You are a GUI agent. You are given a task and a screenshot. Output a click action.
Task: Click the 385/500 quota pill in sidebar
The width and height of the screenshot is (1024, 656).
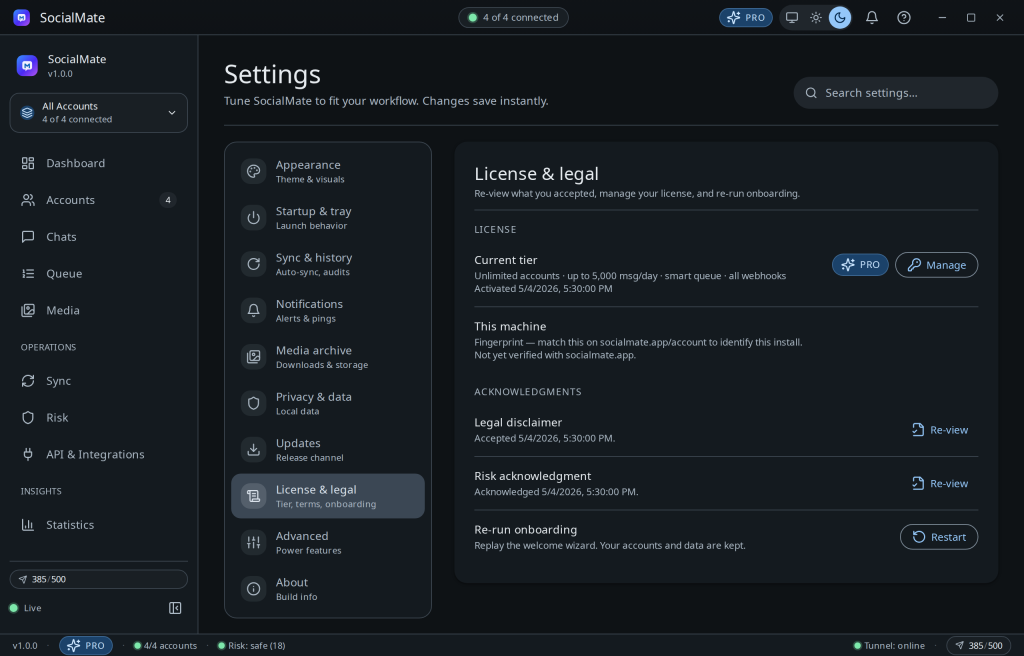pyautogui.click(x=99, y=580)
